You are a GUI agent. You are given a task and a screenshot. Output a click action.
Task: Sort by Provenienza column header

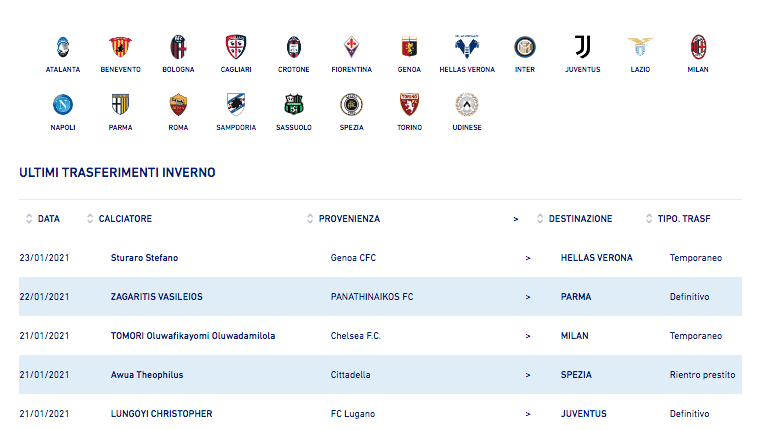click(x=348, y=218)
